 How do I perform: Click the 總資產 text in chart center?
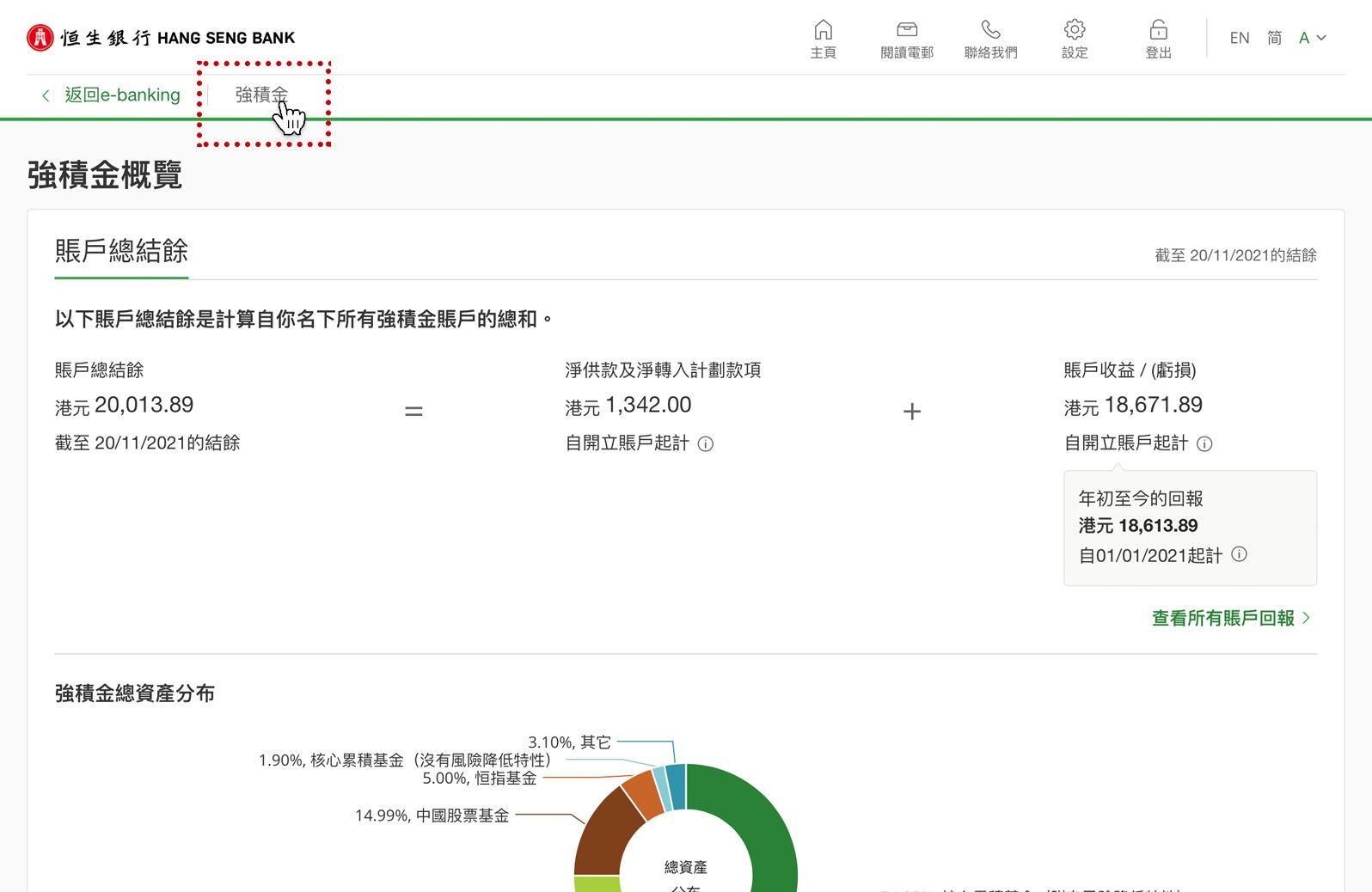click(x=686, y=867)
